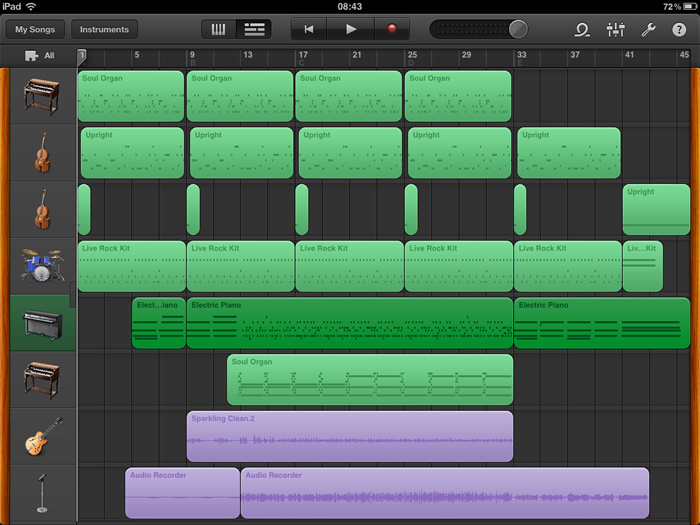Pull the track header expand handle

72,295
